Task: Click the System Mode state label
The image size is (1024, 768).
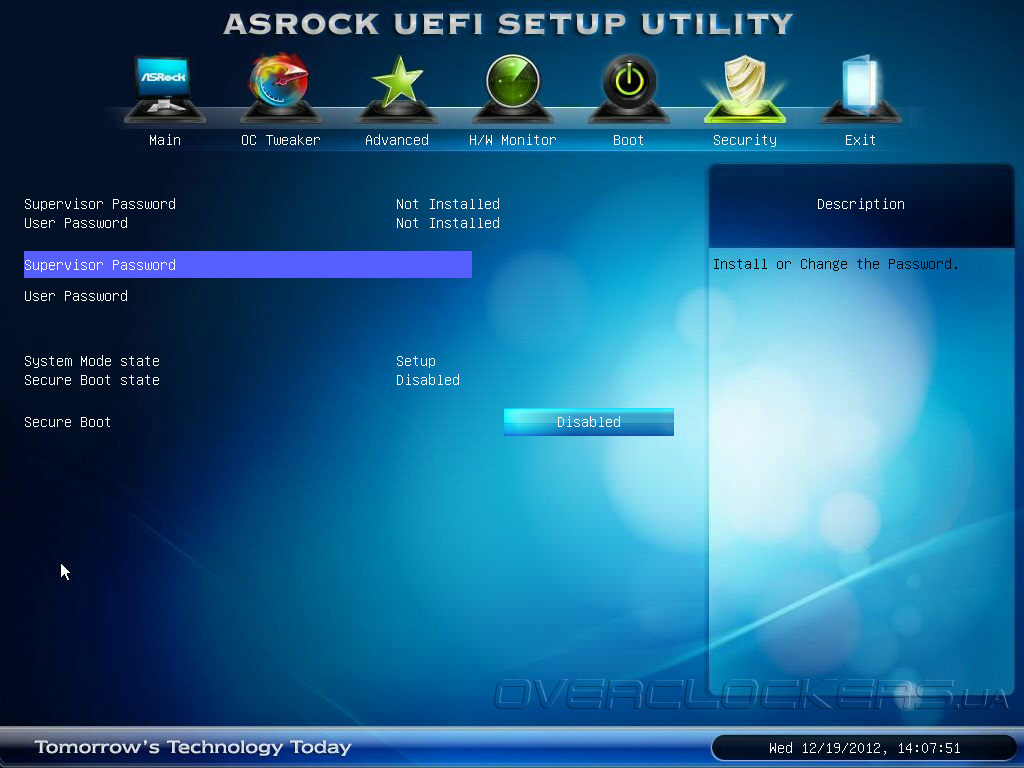Action: point(92,361)
